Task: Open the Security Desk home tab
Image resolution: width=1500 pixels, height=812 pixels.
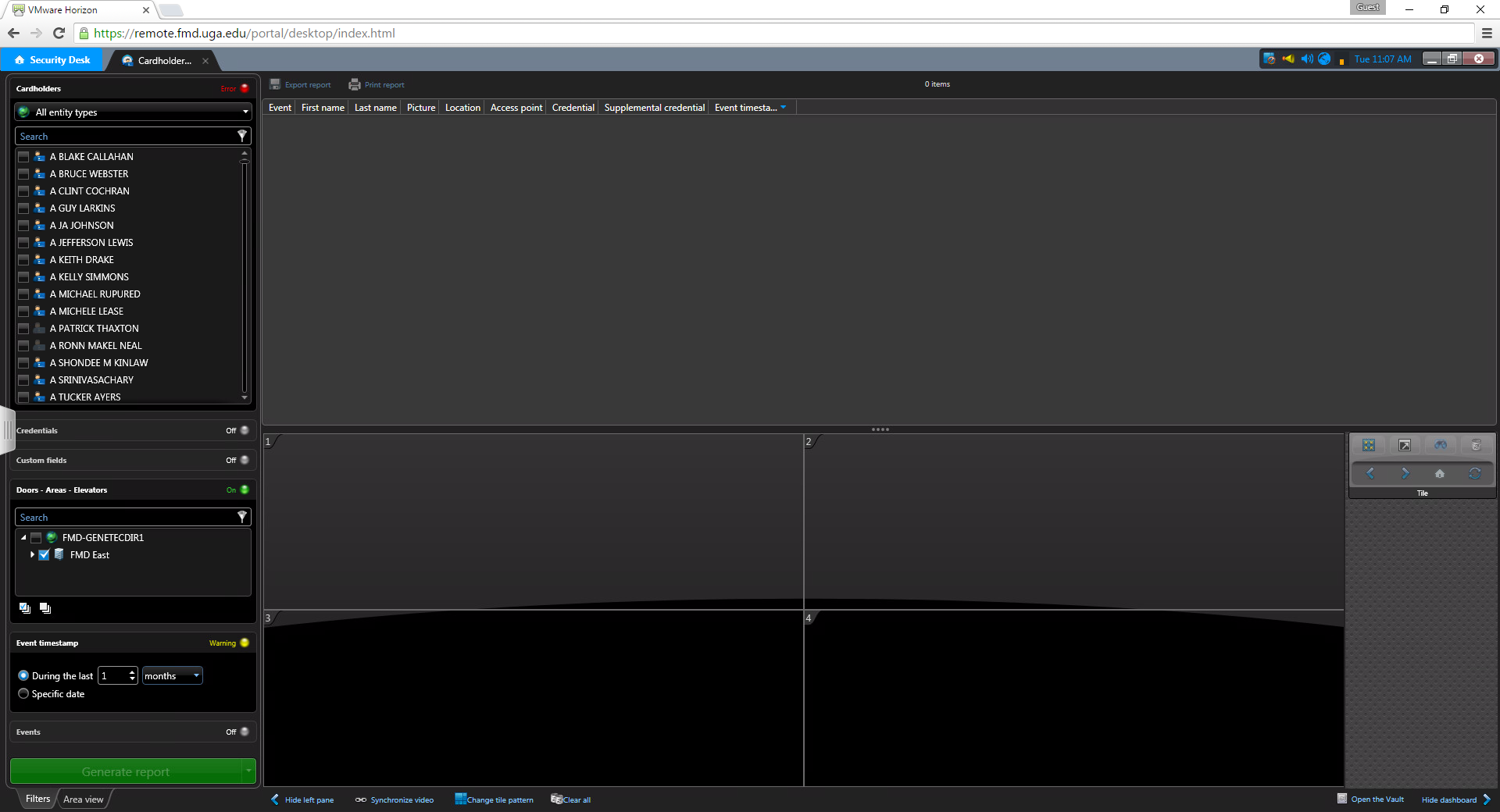Action: pos(52,60)
